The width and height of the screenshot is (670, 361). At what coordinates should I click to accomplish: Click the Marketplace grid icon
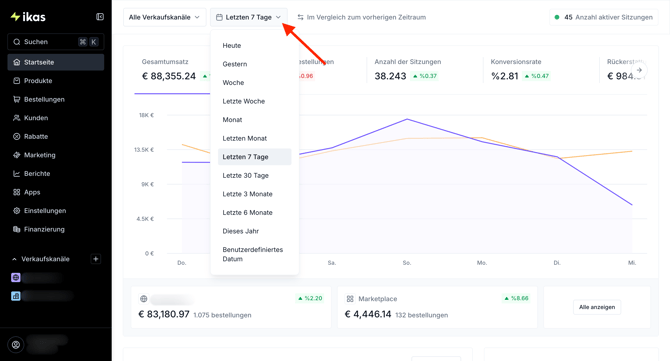pos(350,299)
